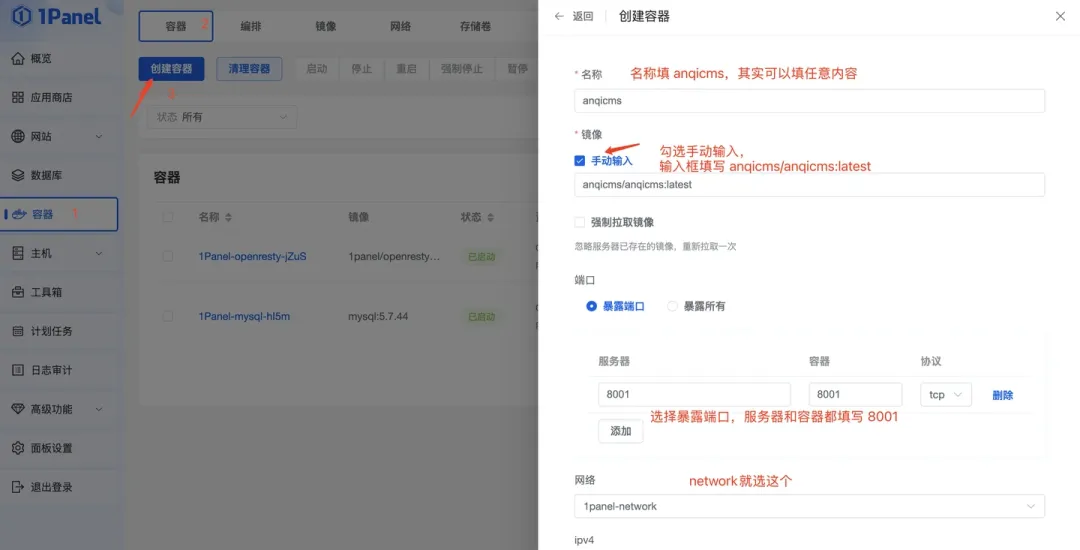1080x550 pixels.
Task: Click the log icon beside 日志审计
Action: pyautogui.click(x=18, y=370)
